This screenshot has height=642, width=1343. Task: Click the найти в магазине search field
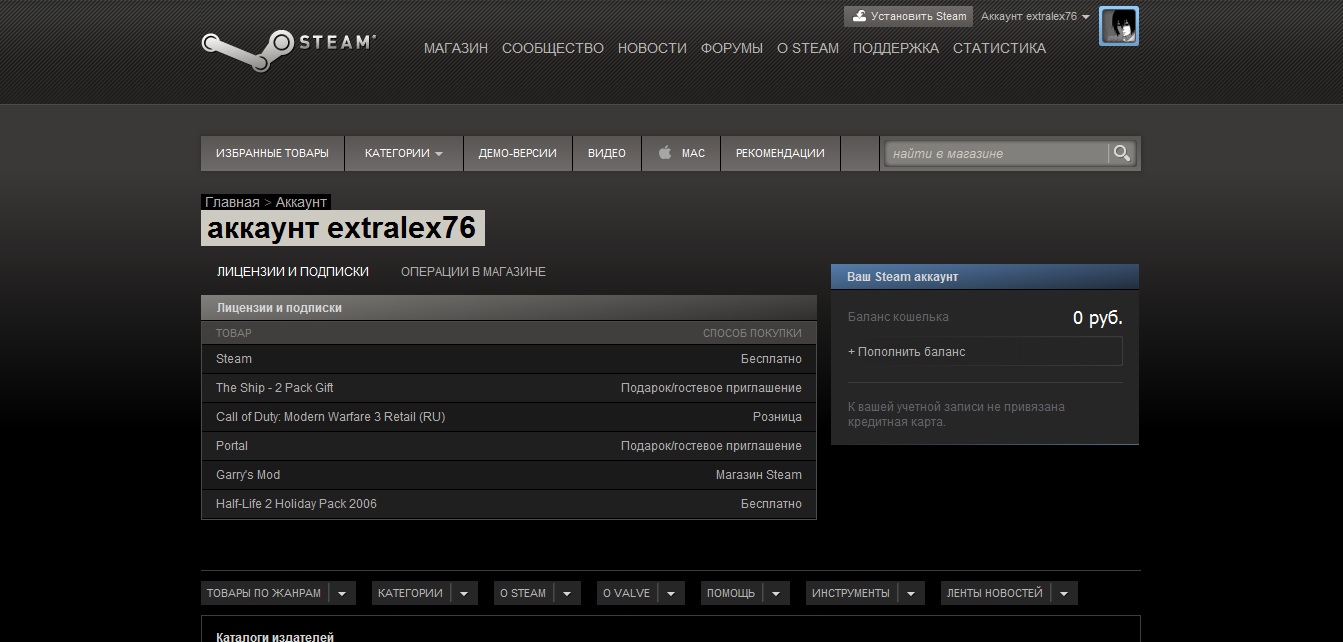(x=997, y=153)
